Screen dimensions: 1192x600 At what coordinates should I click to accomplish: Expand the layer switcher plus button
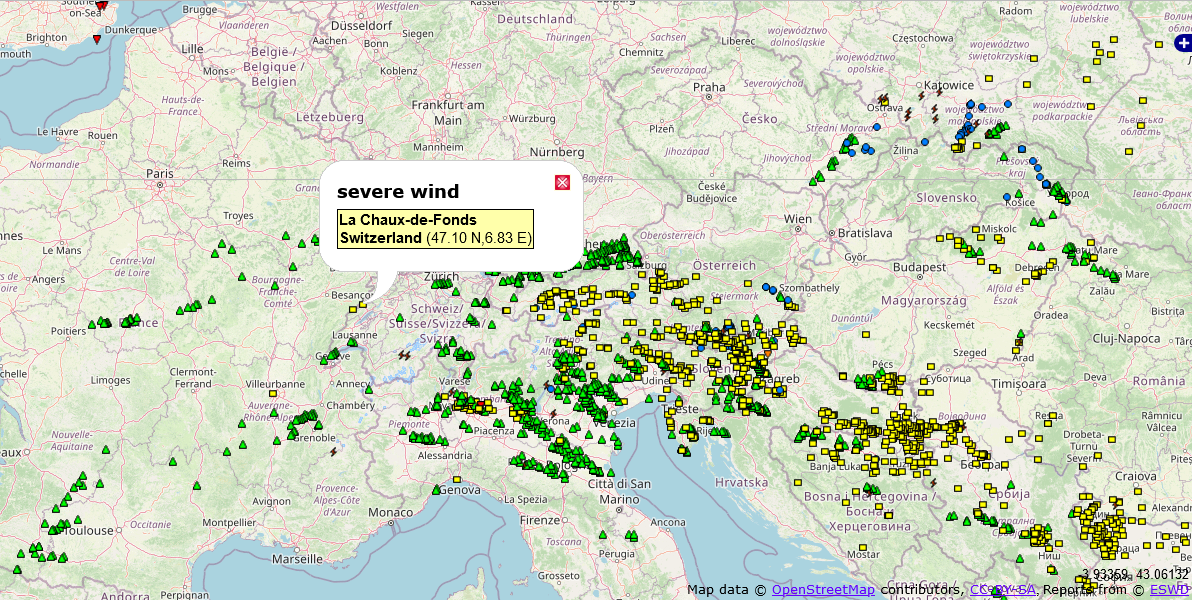(1183, 44)
